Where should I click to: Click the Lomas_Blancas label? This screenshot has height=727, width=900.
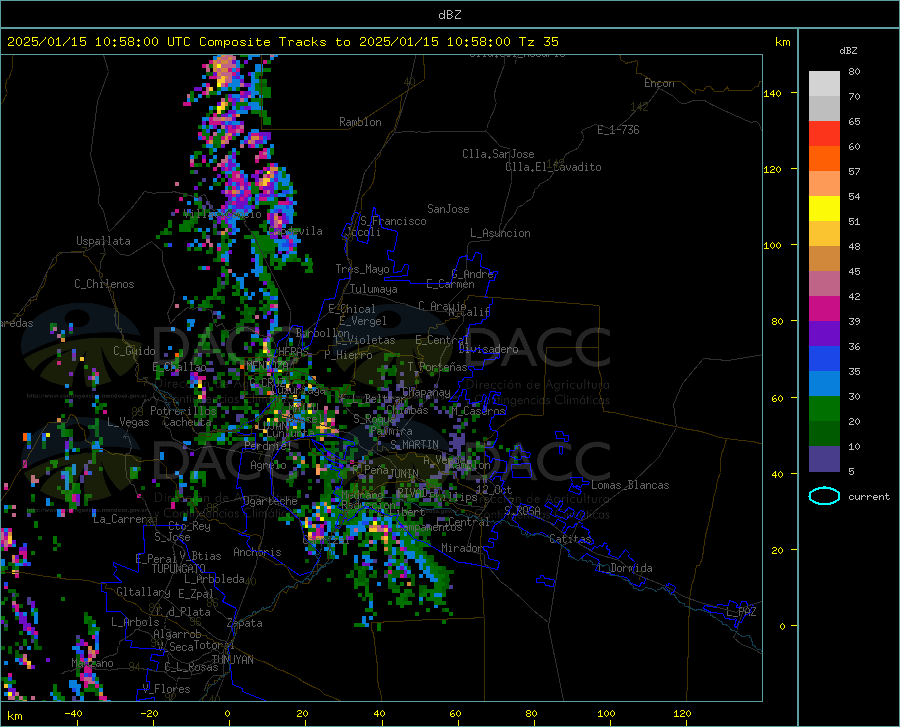[630, 485]
